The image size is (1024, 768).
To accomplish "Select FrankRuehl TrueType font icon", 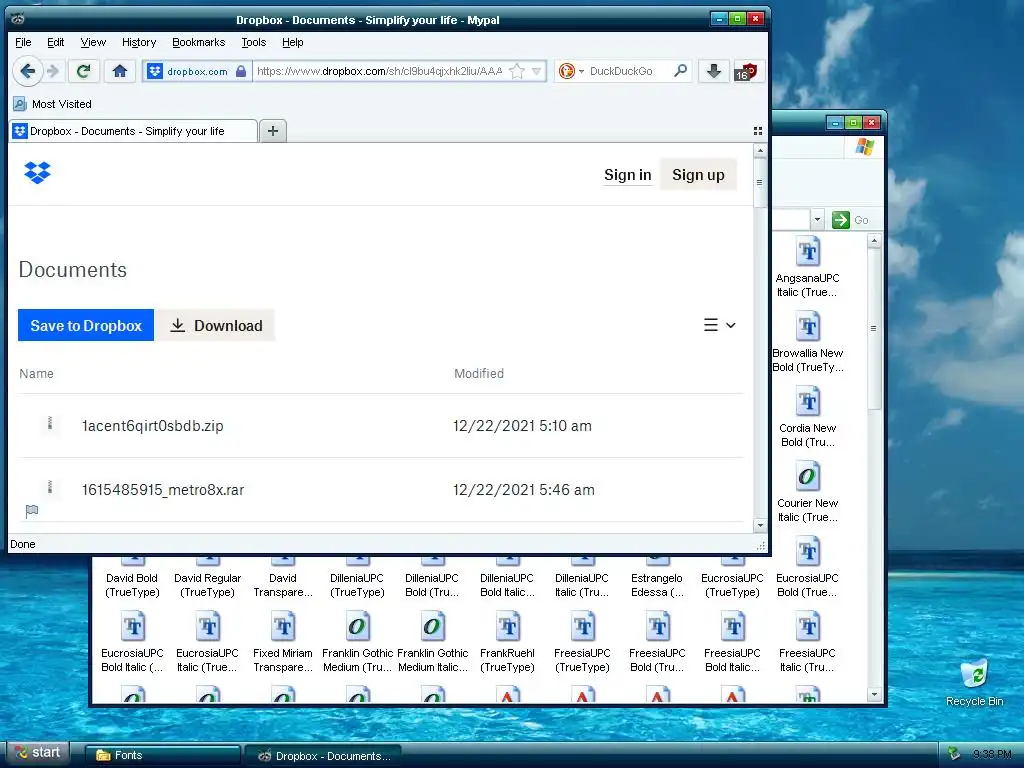I will (x=507, y=626).
